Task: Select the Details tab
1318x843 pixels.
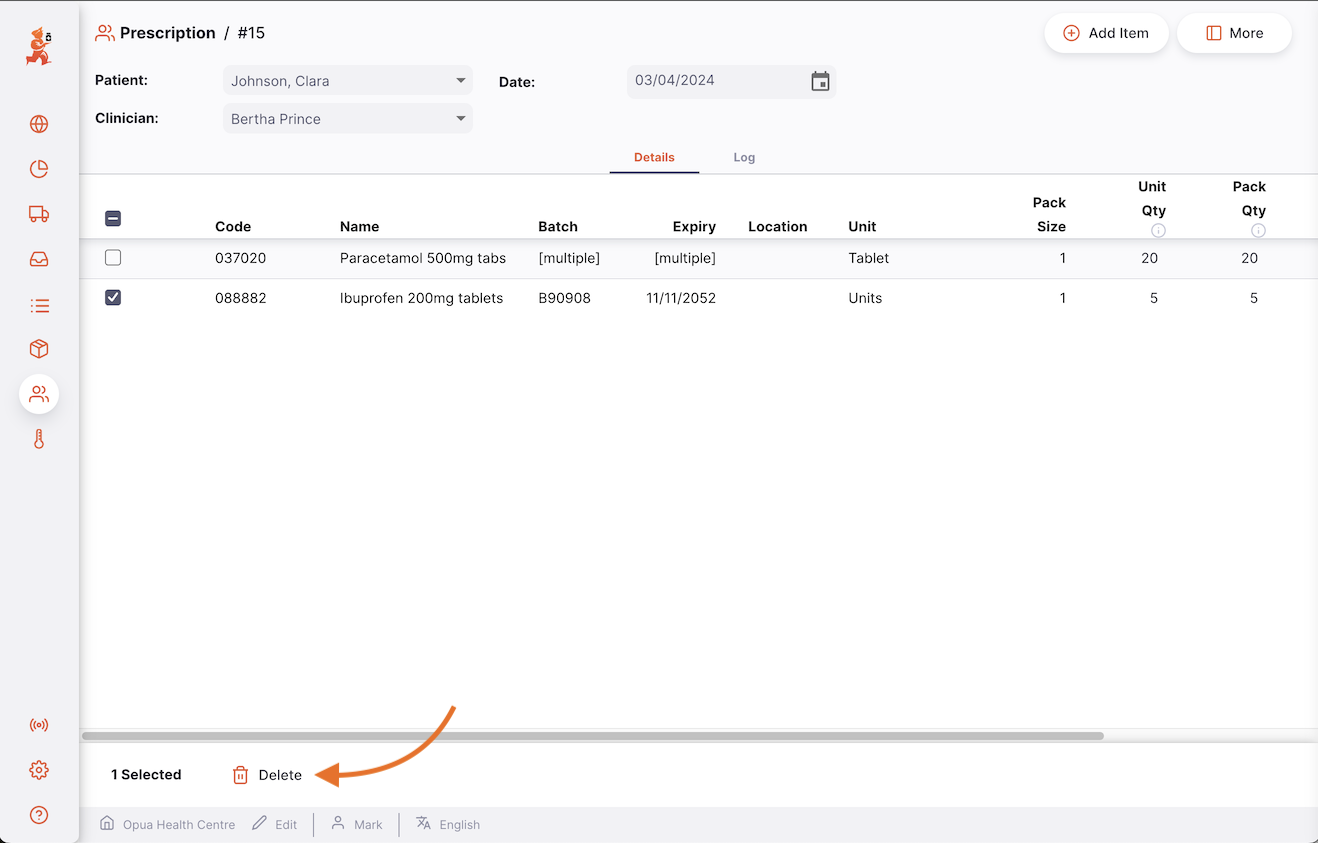Action: pyautogui.click(x=654, y=158)
